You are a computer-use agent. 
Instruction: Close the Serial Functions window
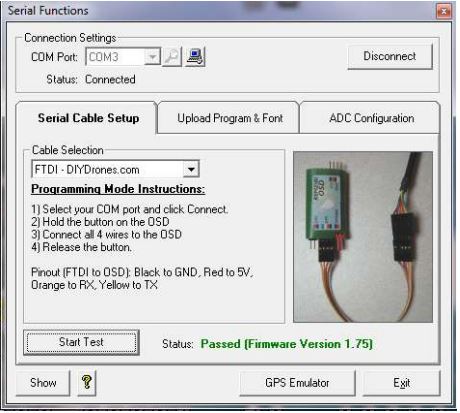pos(444,12)
